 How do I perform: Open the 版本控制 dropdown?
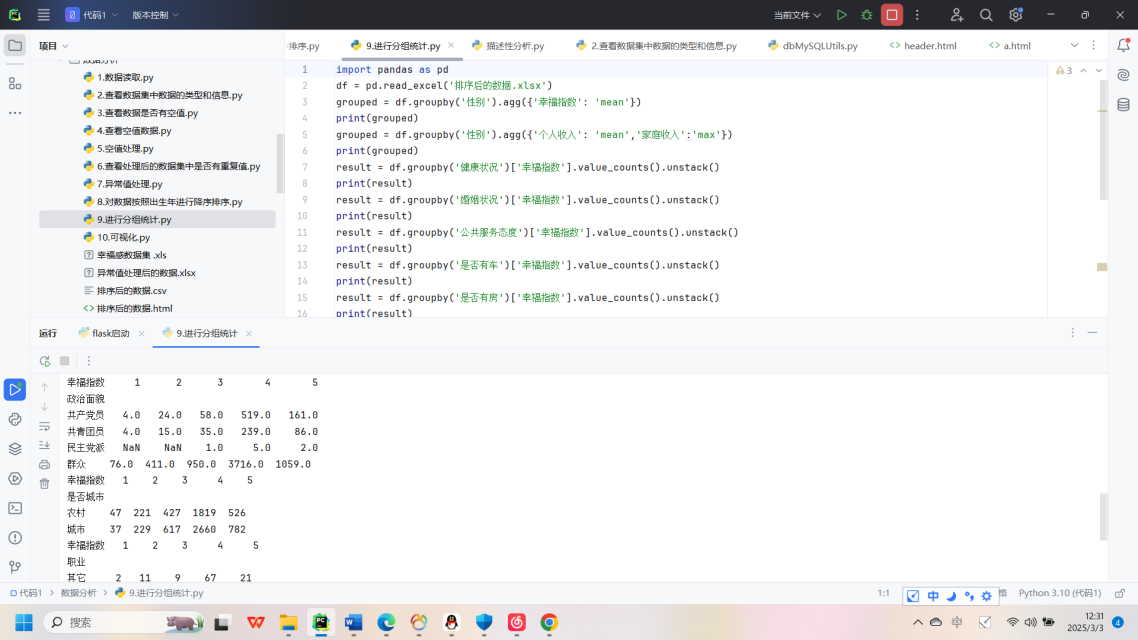pyautogui.click(x=155, y=15)
